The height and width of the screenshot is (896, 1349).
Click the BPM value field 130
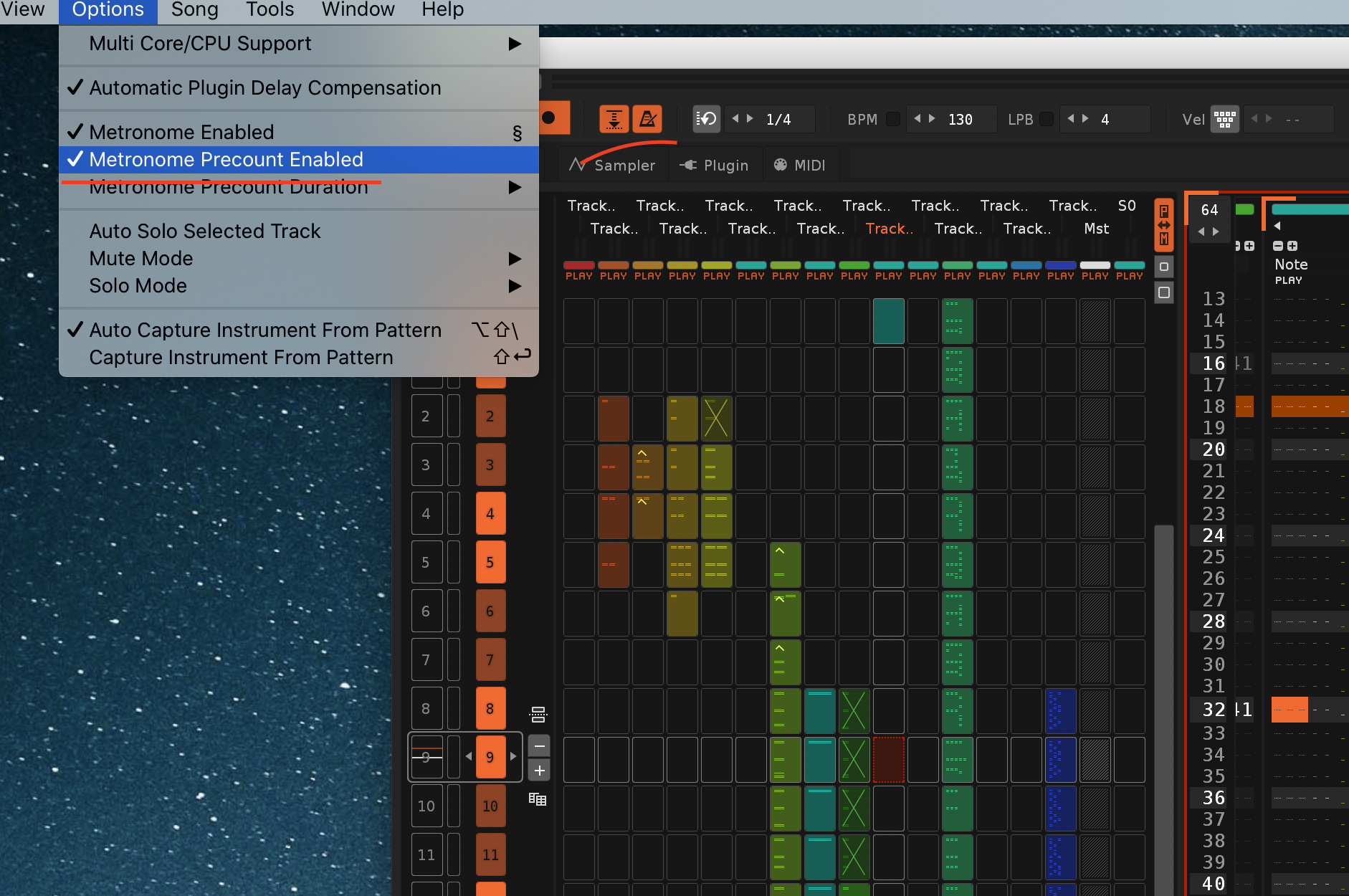point(960,119)
